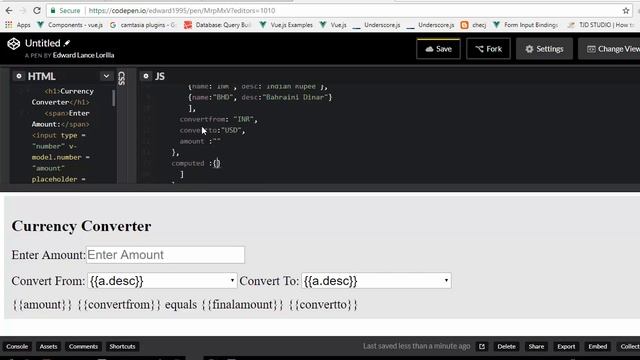Viewport: 640px width, 360px height.
Task: Open the Console panel
Action: (x=17, y=347)
